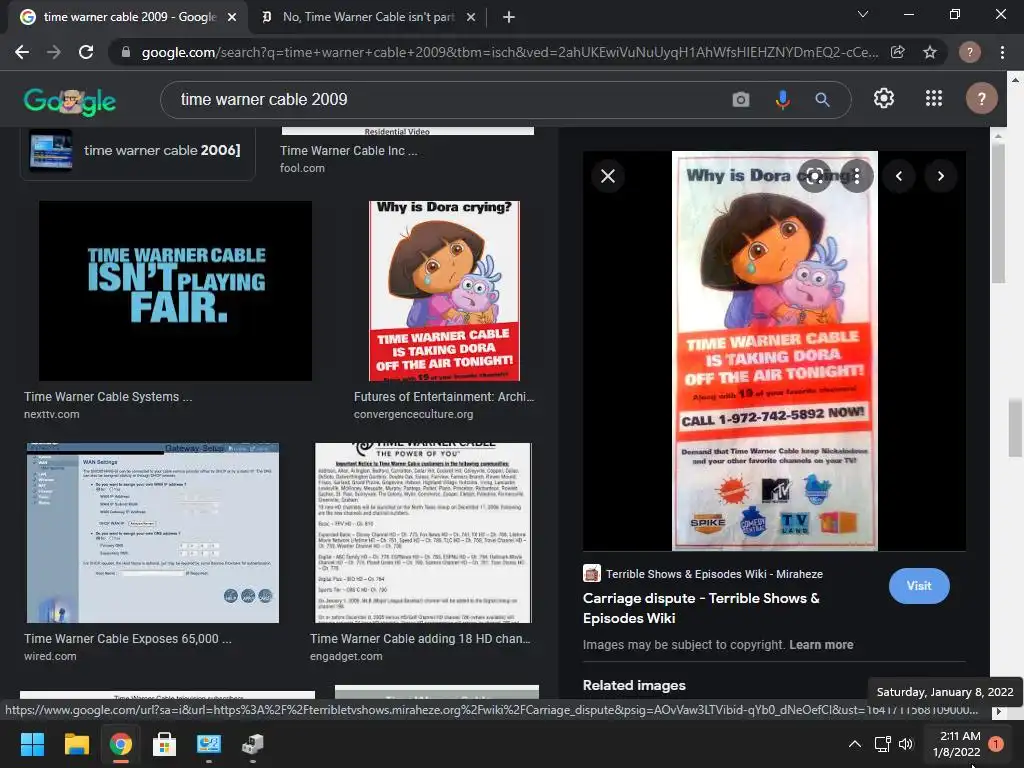This screenshot has width=1024, height=768.
Task: Open volume control in system tray
Action: click(906, 744)
